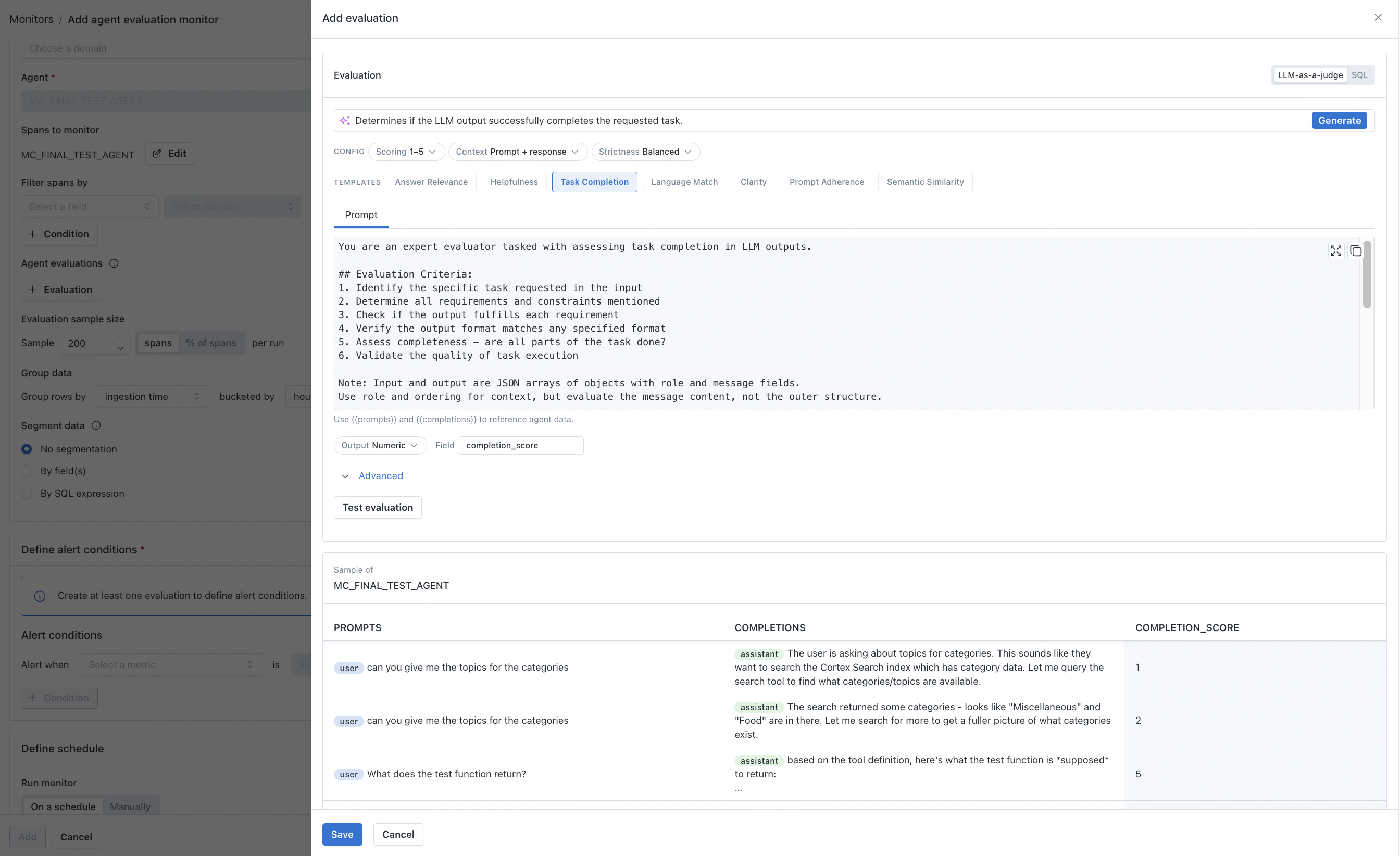Image resolution: width=1400 pixels, height=856 pixels.
Task: Expand the Advanced section
Action: pyautogui.click(x=380, y=475)
